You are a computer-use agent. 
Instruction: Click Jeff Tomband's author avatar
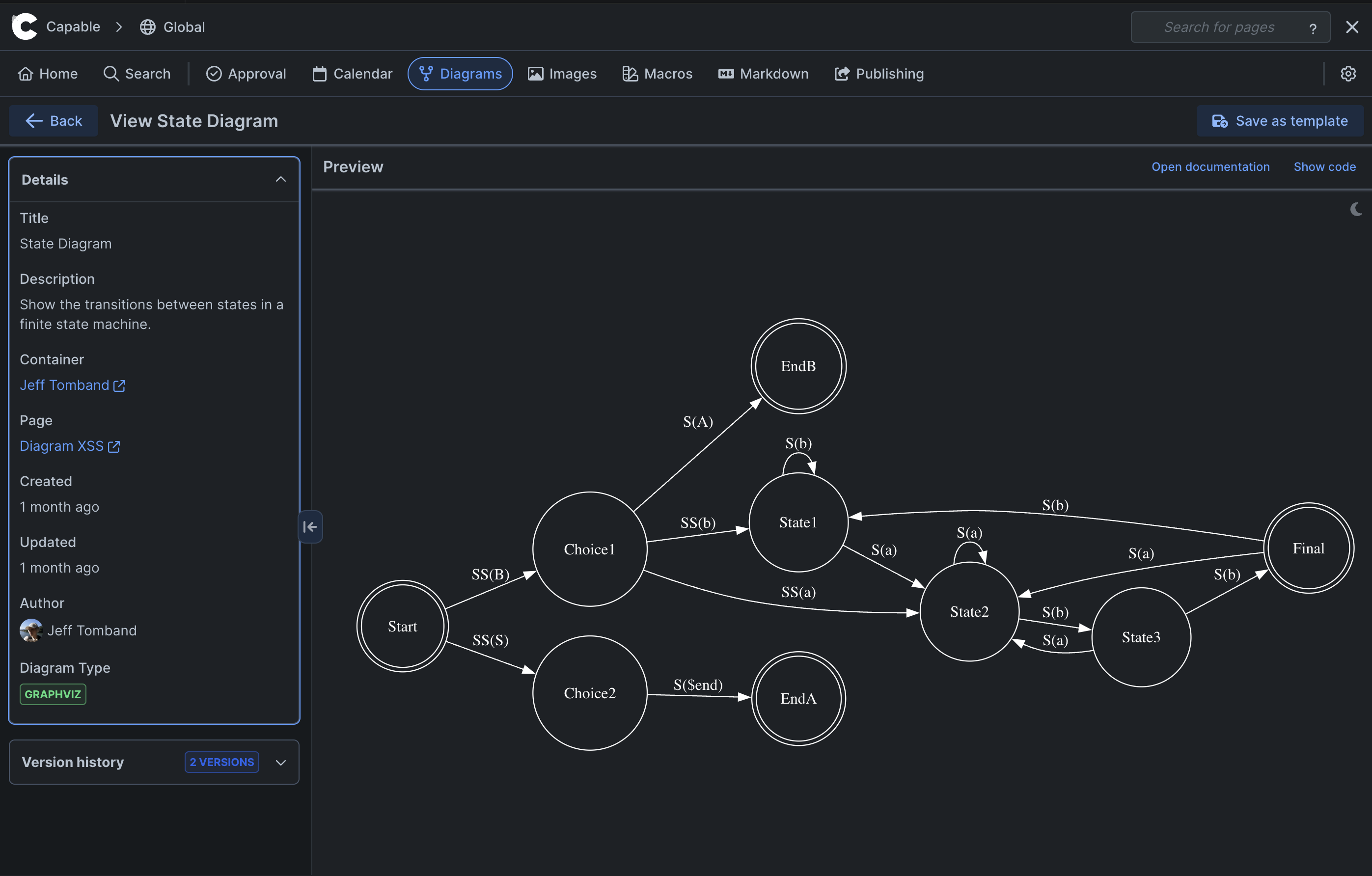pos(31,630)
